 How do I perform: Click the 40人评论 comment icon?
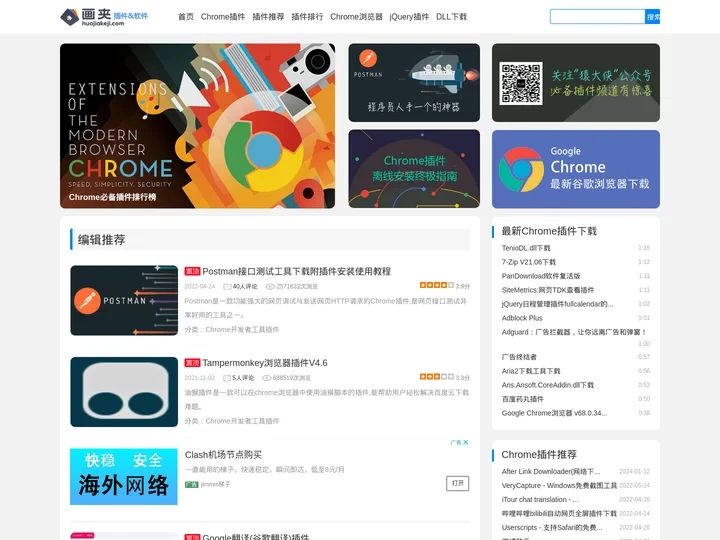click(x=227, y=287)
